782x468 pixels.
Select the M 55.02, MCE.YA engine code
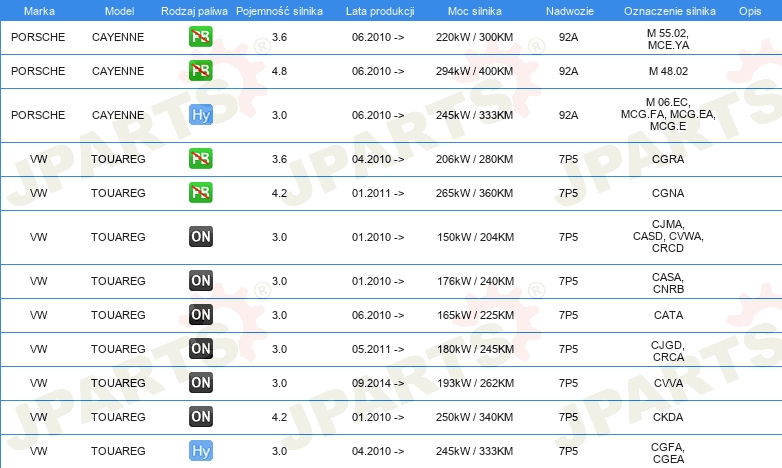click(x=668, y=39)
